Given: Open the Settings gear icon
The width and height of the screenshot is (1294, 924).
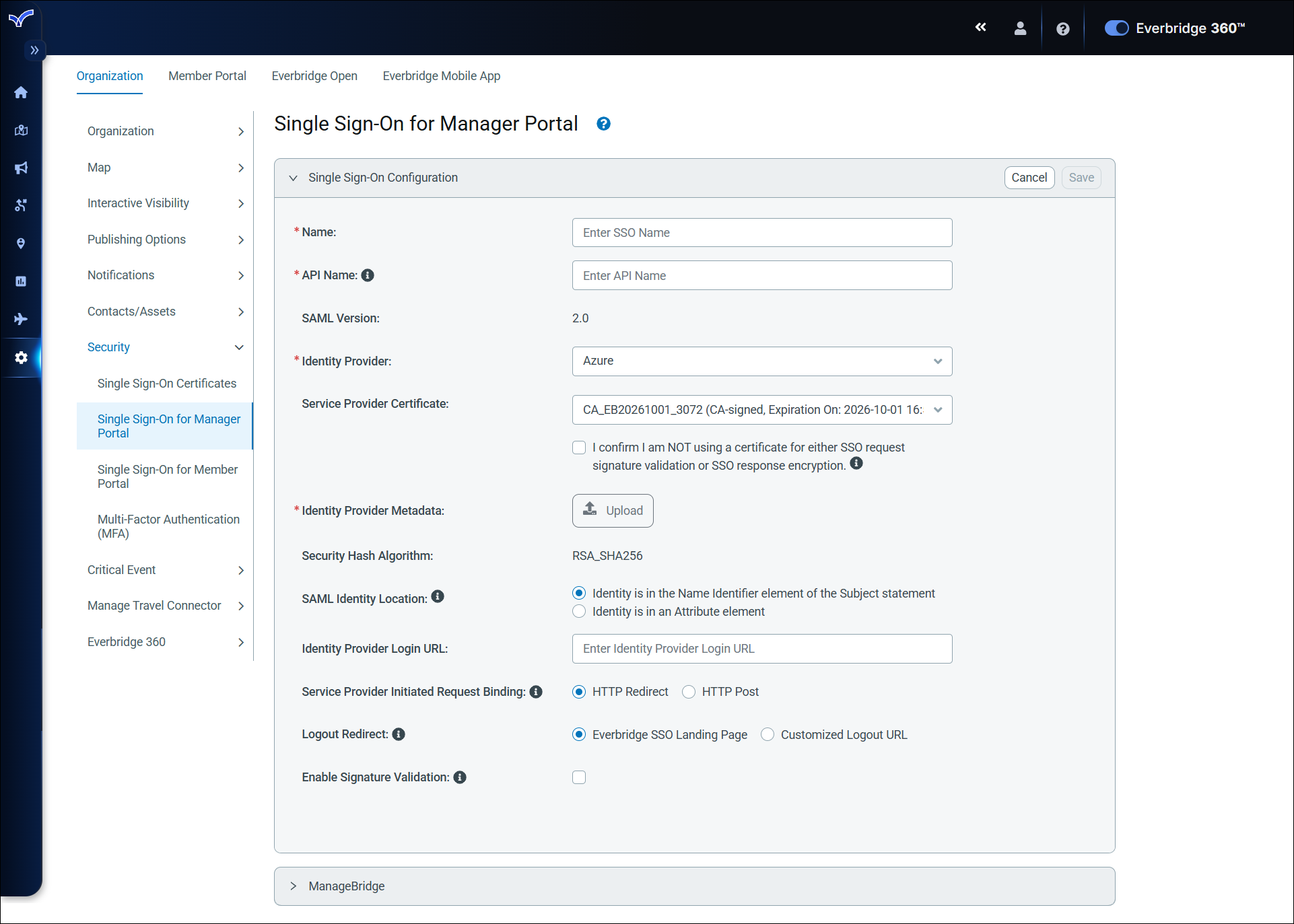Looking at the screenshot, I should pos(21,357).
